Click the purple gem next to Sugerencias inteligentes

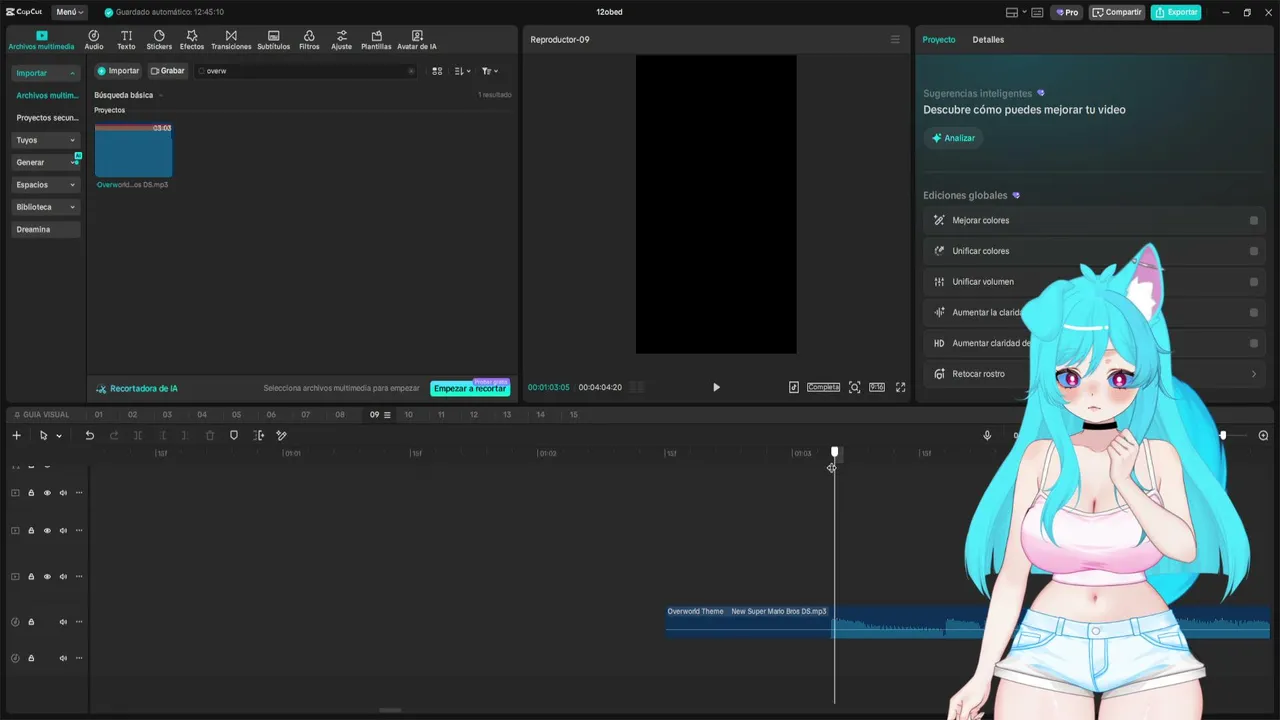point(1041,93)
